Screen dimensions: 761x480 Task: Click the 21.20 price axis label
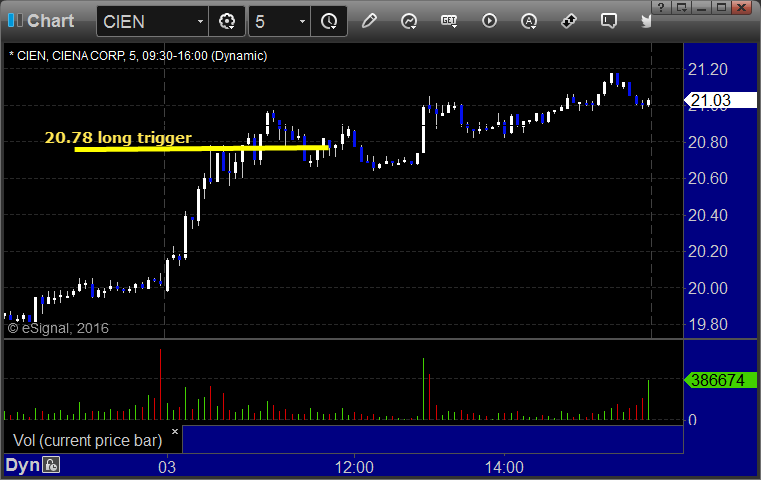click(x=708, y=69)
